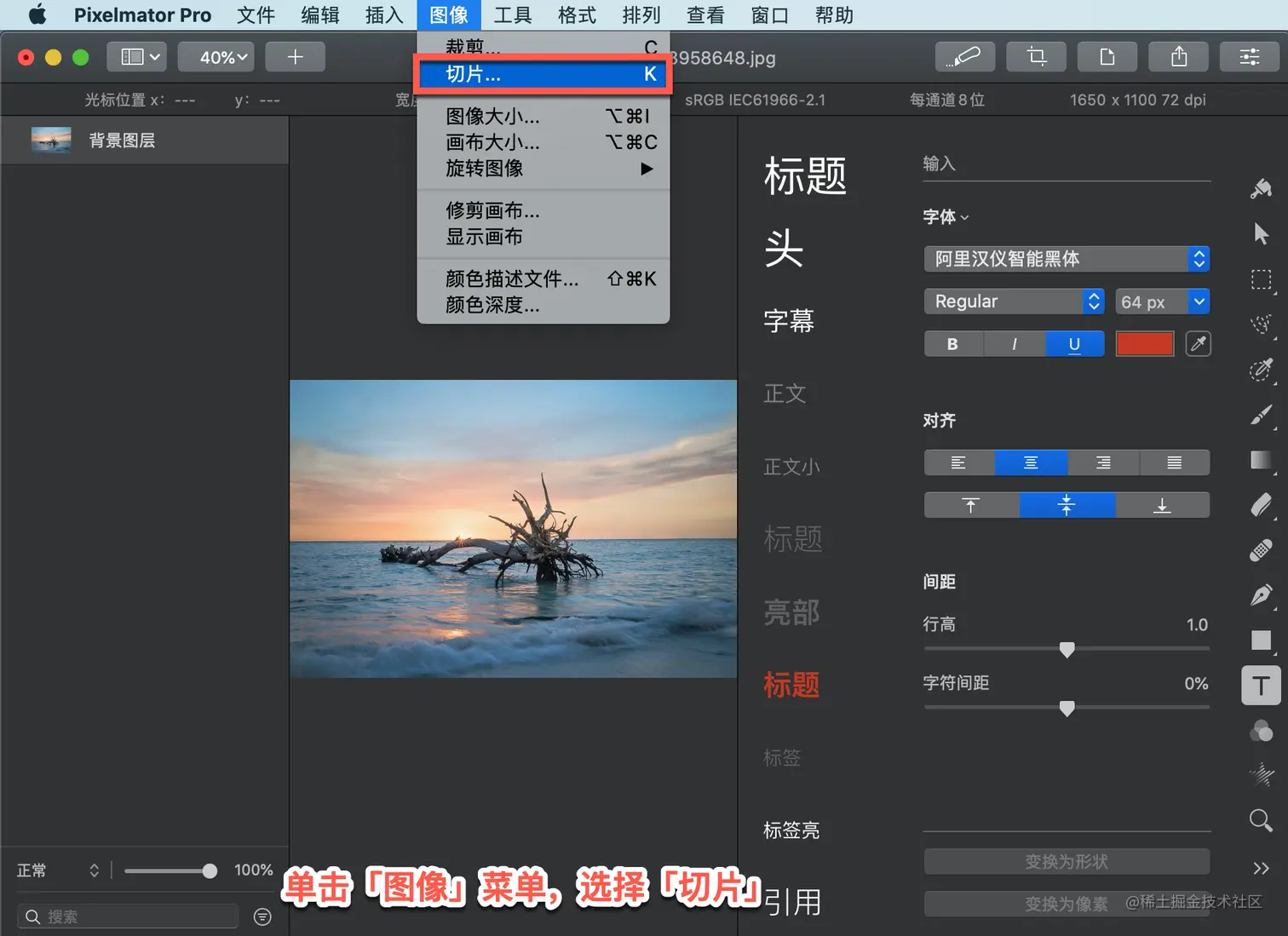Open the Crop tool from the toolbar
This screenshot has width=1288, height=936.
coord(1036,57)
